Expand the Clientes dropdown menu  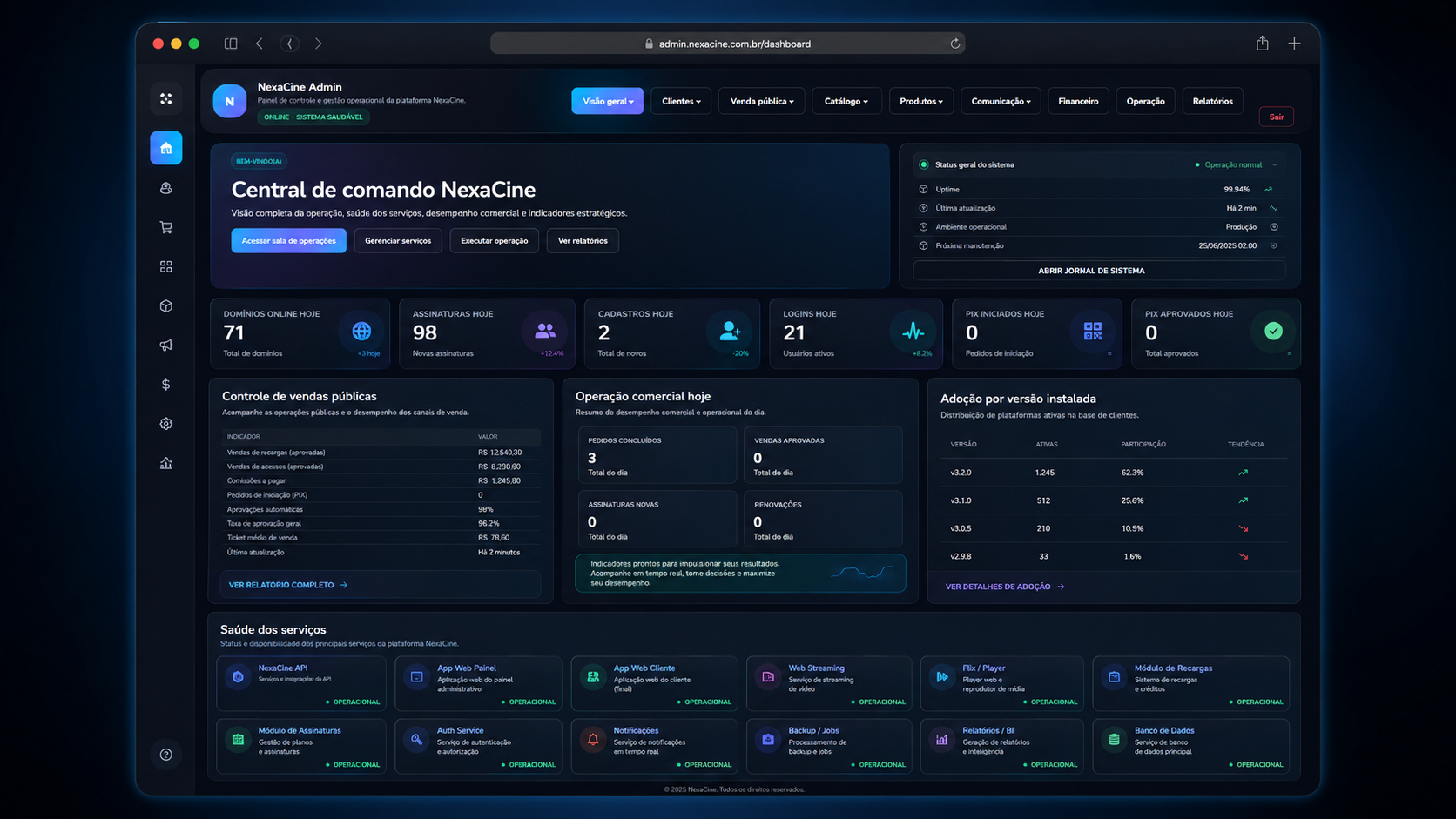(681, 101)
